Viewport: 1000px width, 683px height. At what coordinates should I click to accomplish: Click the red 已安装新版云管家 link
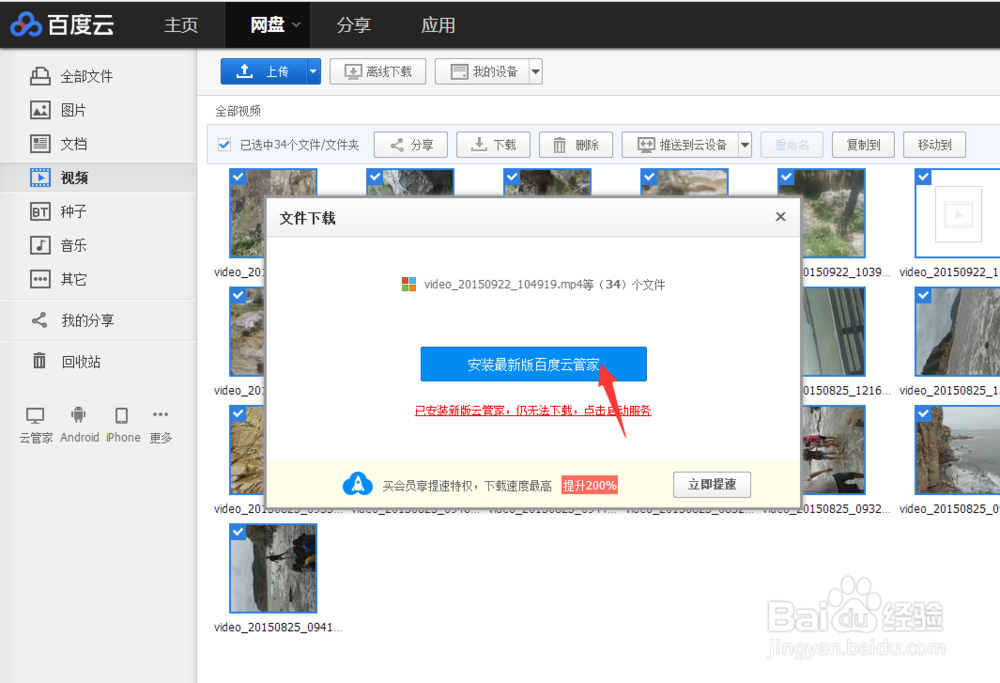[x=533, y=411]
